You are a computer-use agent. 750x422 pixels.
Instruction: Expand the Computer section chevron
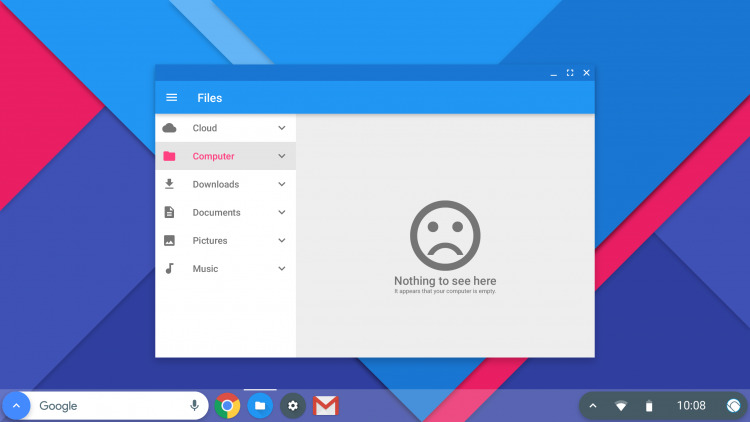click(x=282, y=156)
